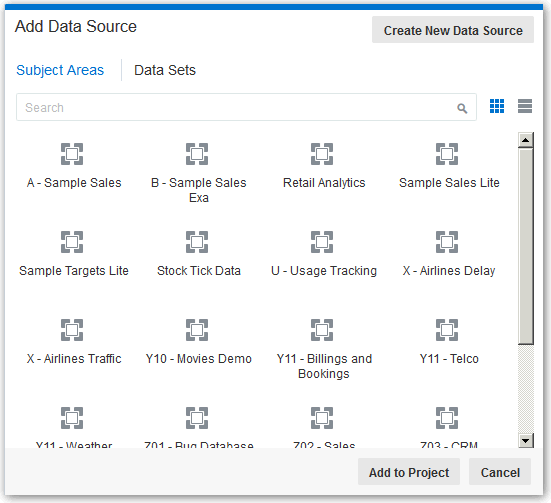
Task: Pick the X - Airlines Delay icon
Action: pos(447,242)
